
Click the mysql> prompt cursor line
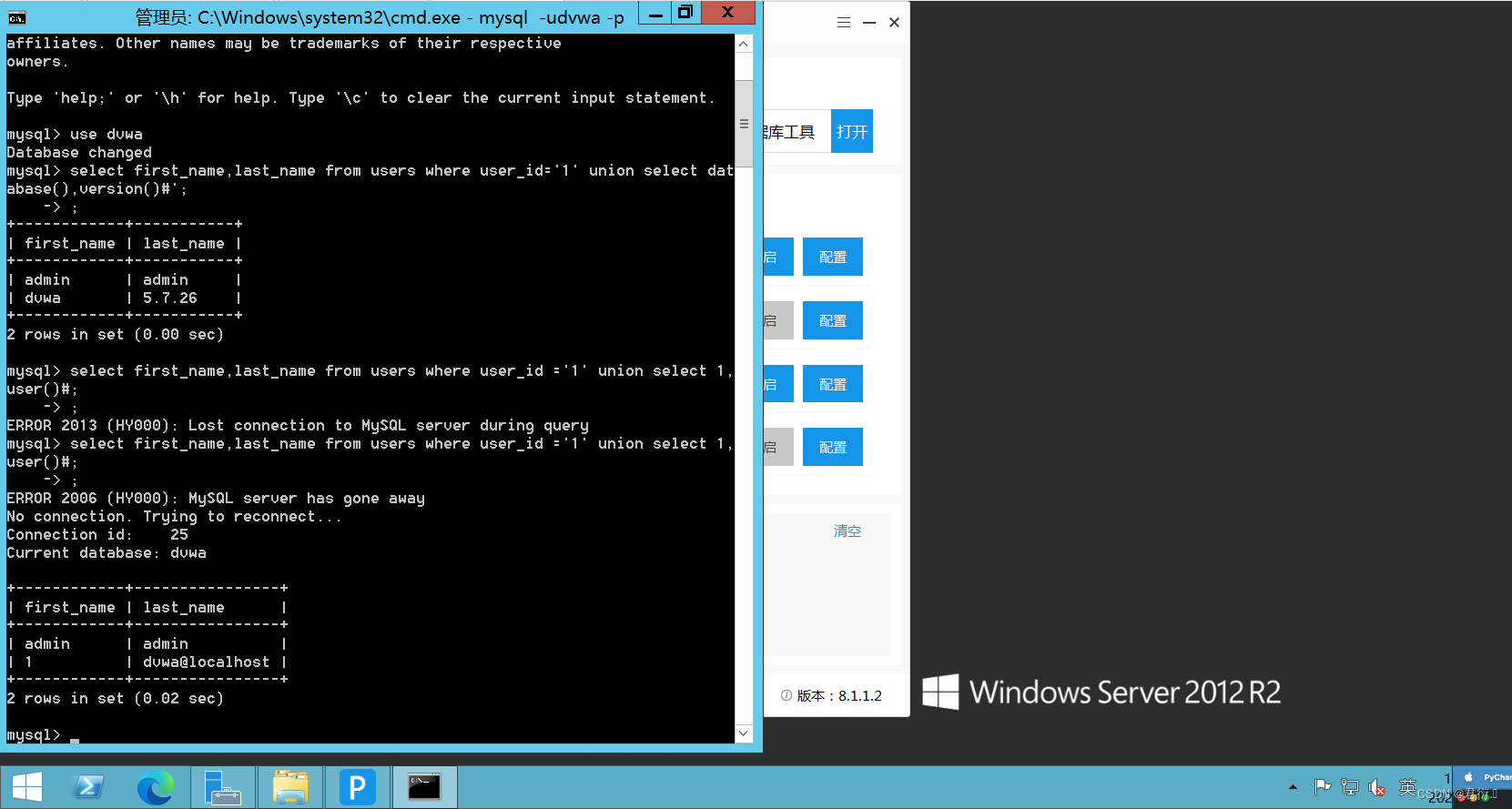pos(43,734)
